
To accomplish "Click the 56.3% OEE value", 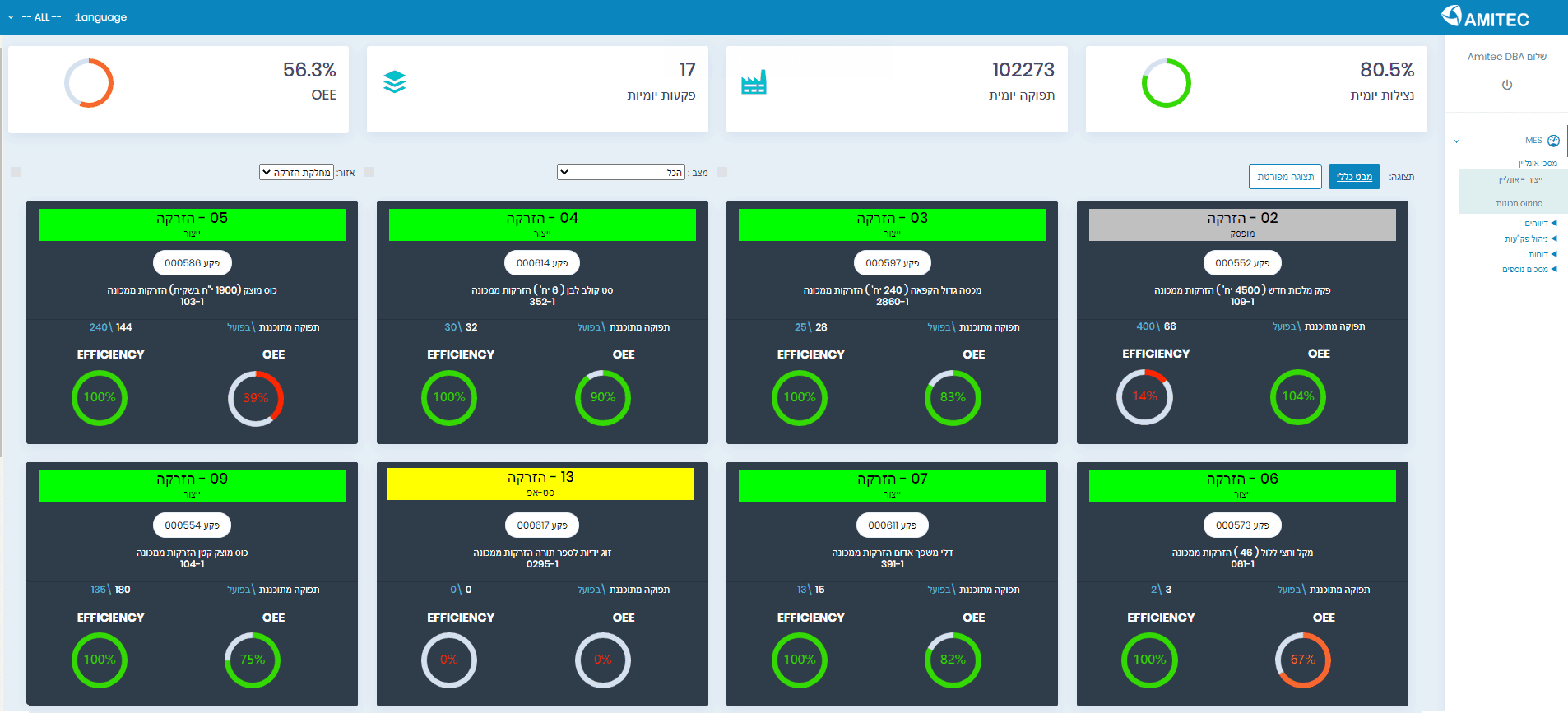I will point(309,70).
